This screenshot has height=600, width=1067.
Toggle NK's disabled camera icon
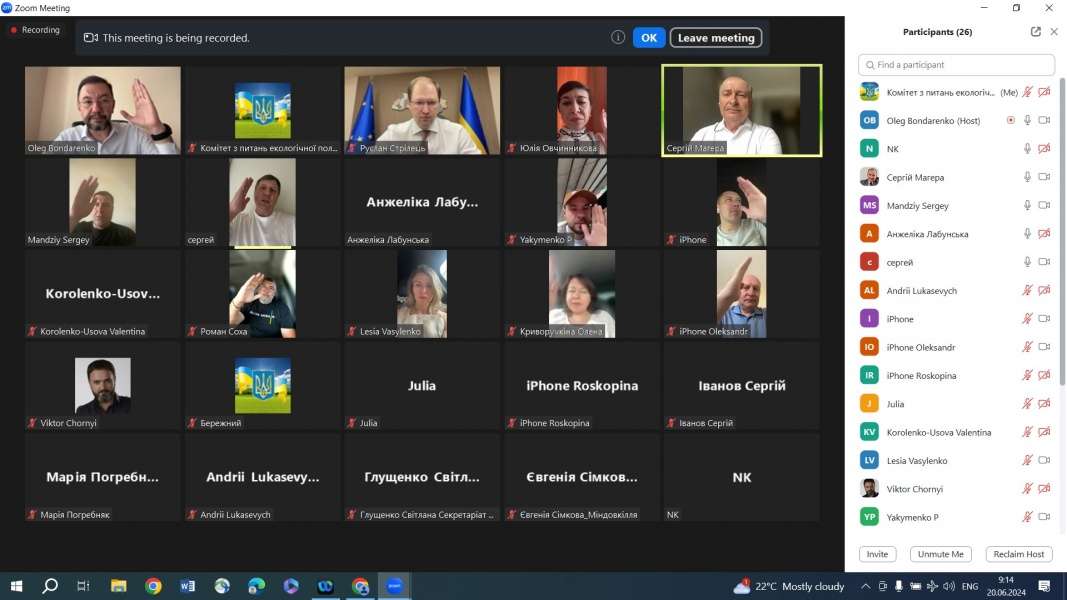tap(1044, 149)
